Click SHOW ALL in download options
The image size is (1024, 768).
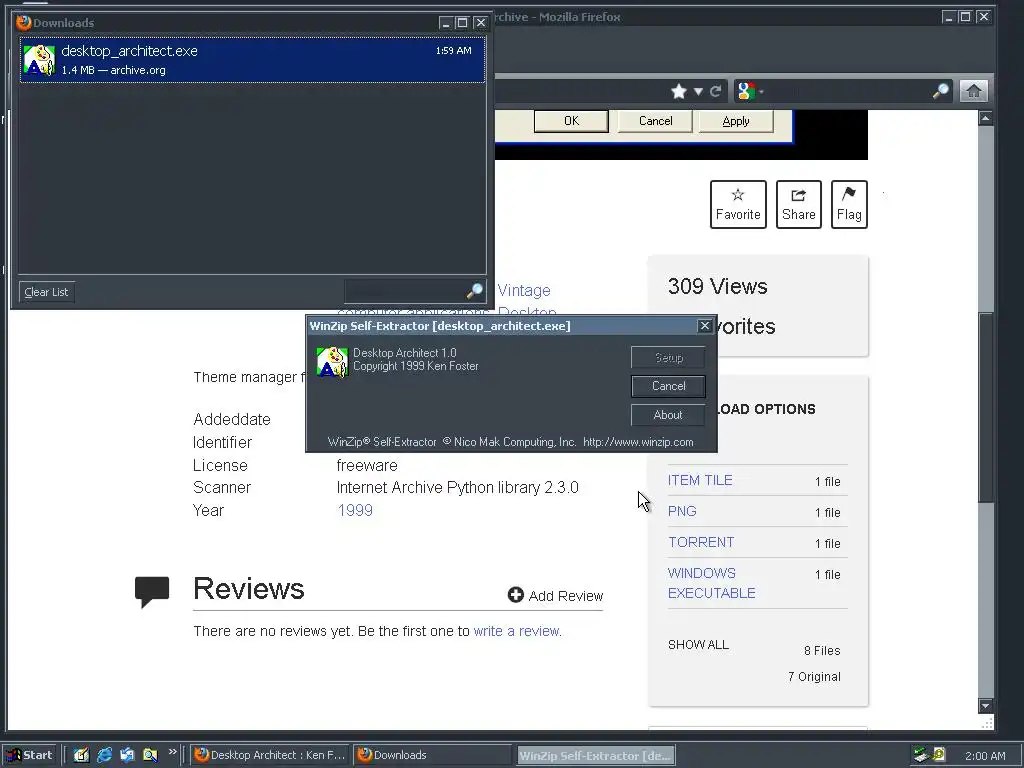[698, 645]
